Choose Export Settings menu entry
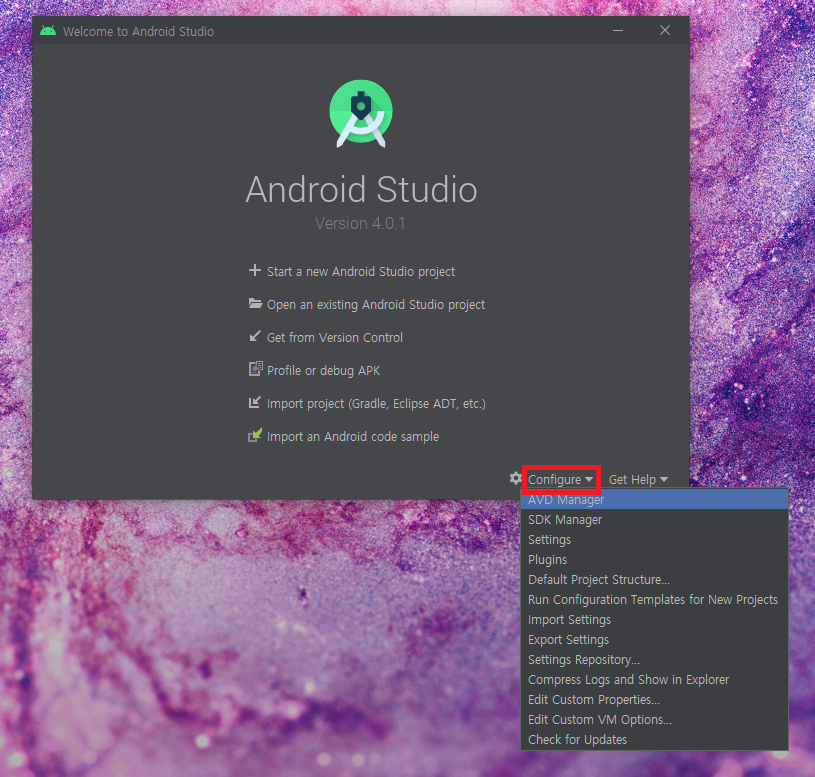This screenshot has height=777, width=815. (x=654, y=640)
